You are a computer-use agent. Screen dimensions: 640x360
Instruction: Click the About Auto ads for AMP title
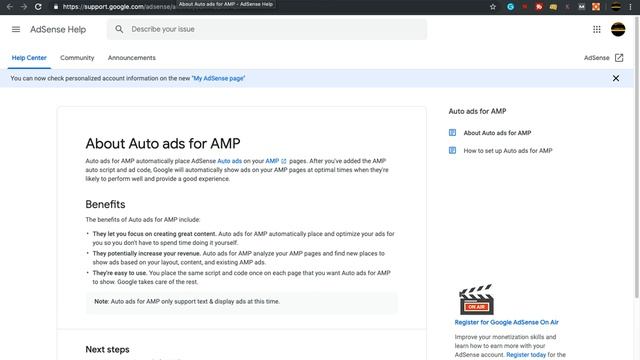(x=163, y=143)
